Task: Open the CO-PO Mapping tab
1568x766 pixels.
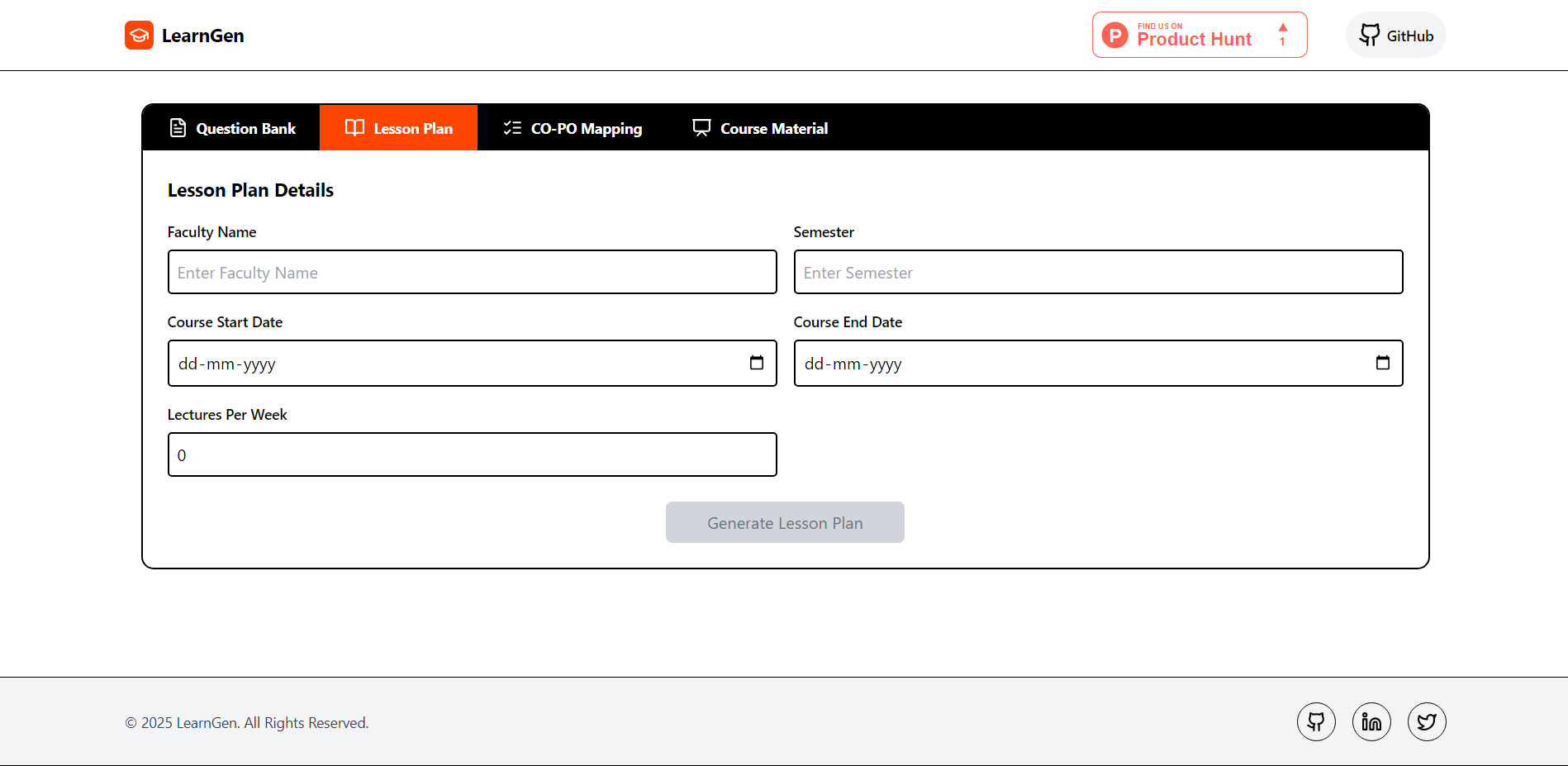Action: (573, 128)
